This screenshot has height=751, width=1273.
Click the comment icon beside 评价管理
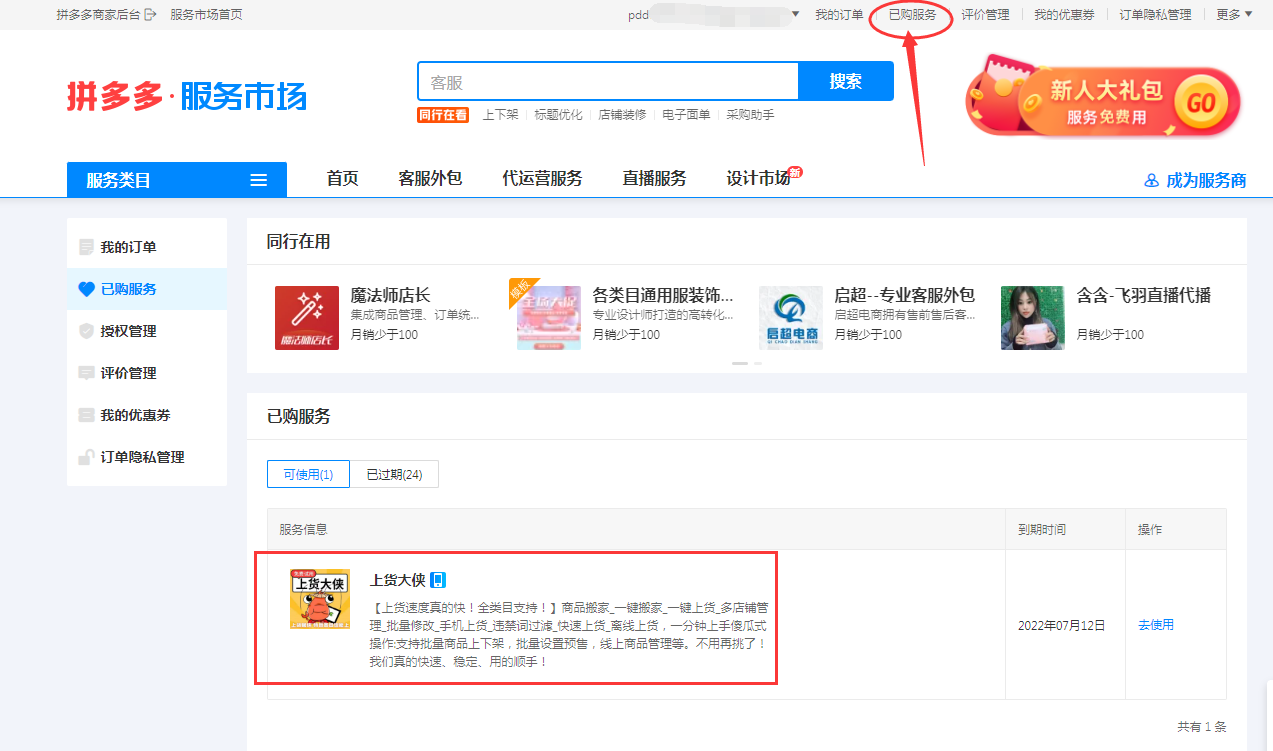[x=86, y=373]
